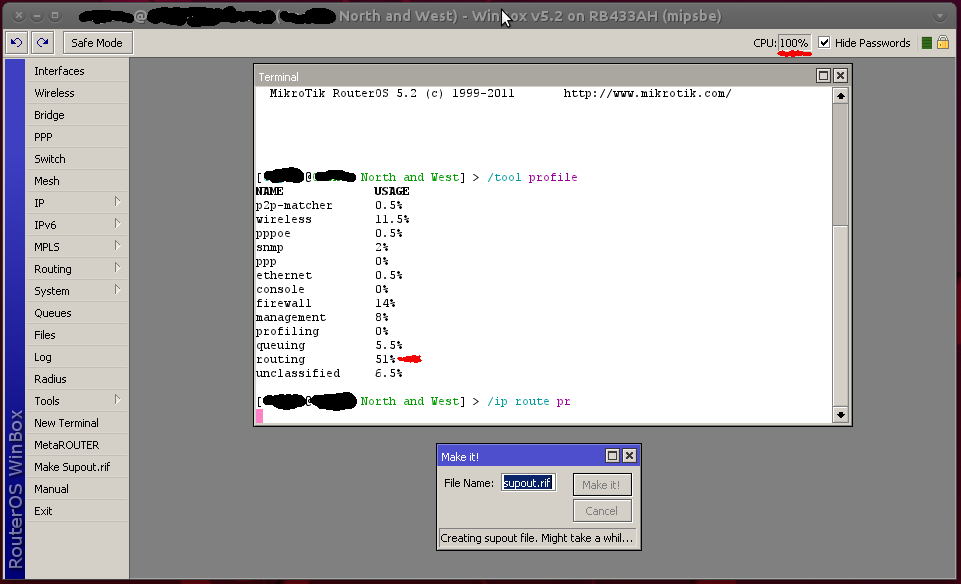
Task: Click the 'firewall' row in profile output
Action: [x=325, y=303]
